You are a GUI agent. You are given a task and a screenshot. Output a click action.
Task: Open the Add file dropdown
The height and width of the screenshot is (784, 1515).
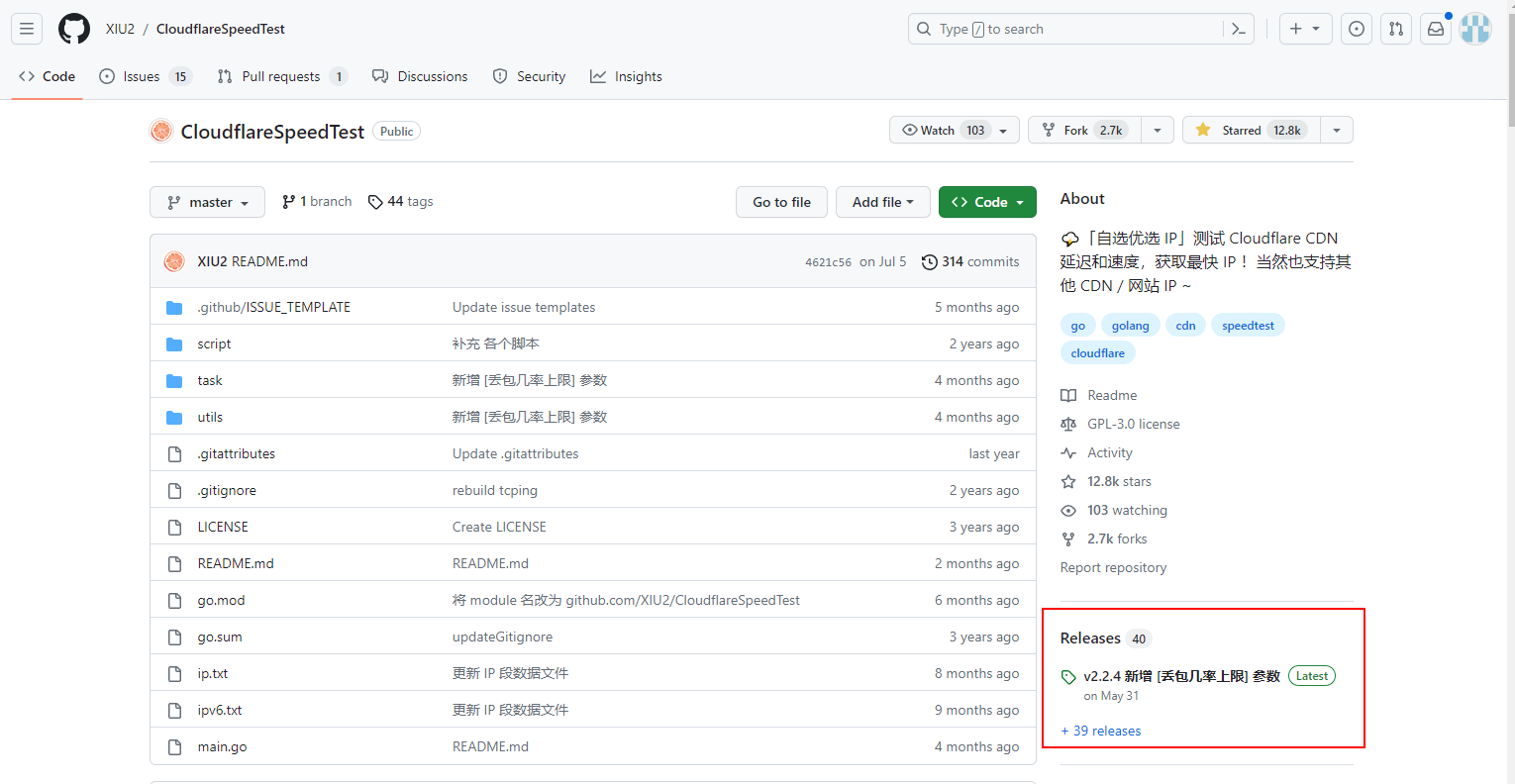(x=882, y=202)
